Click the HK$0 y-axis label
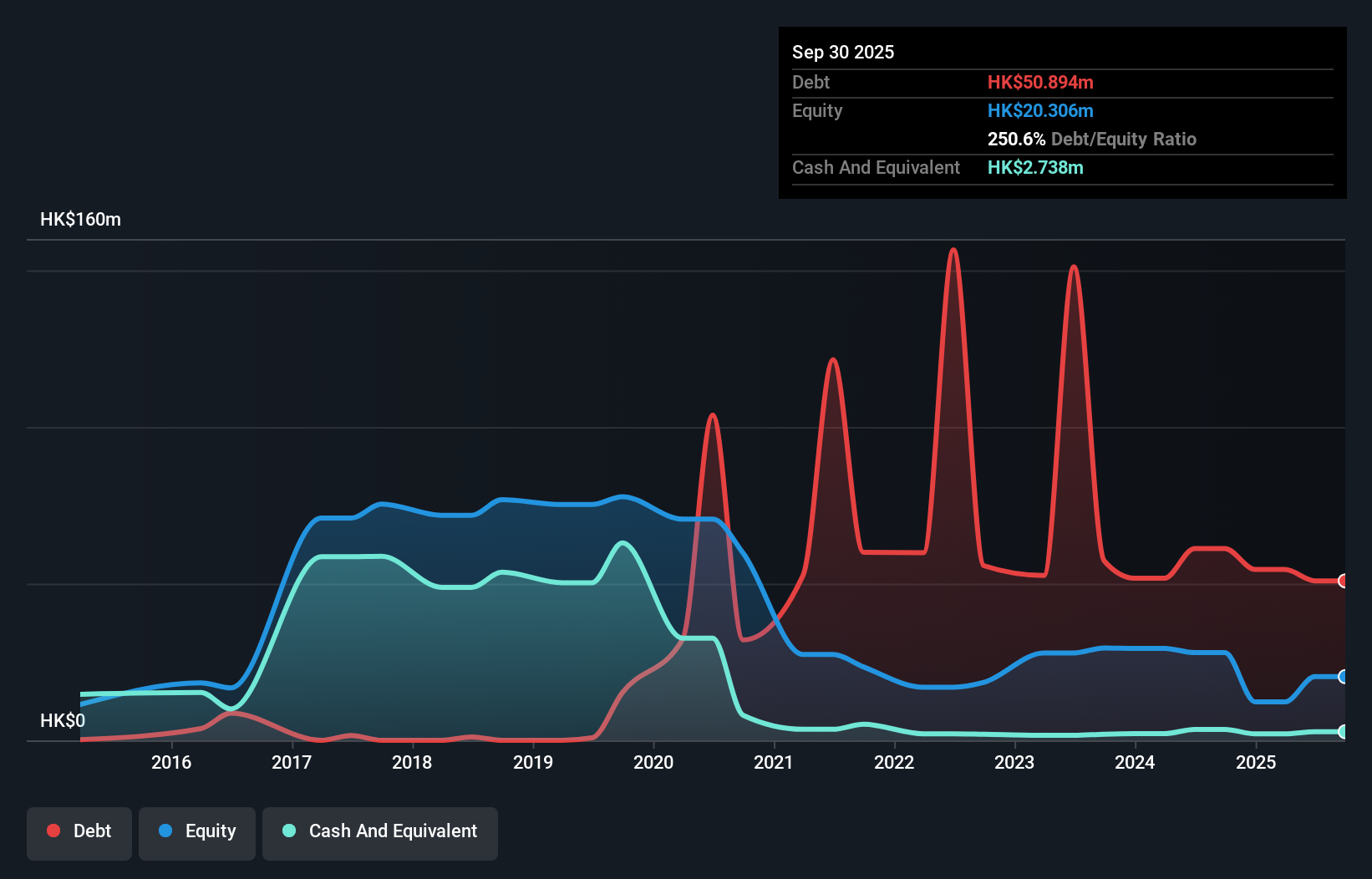Image resolution: width=1372 pixels, height=879 pixels. 63,720
